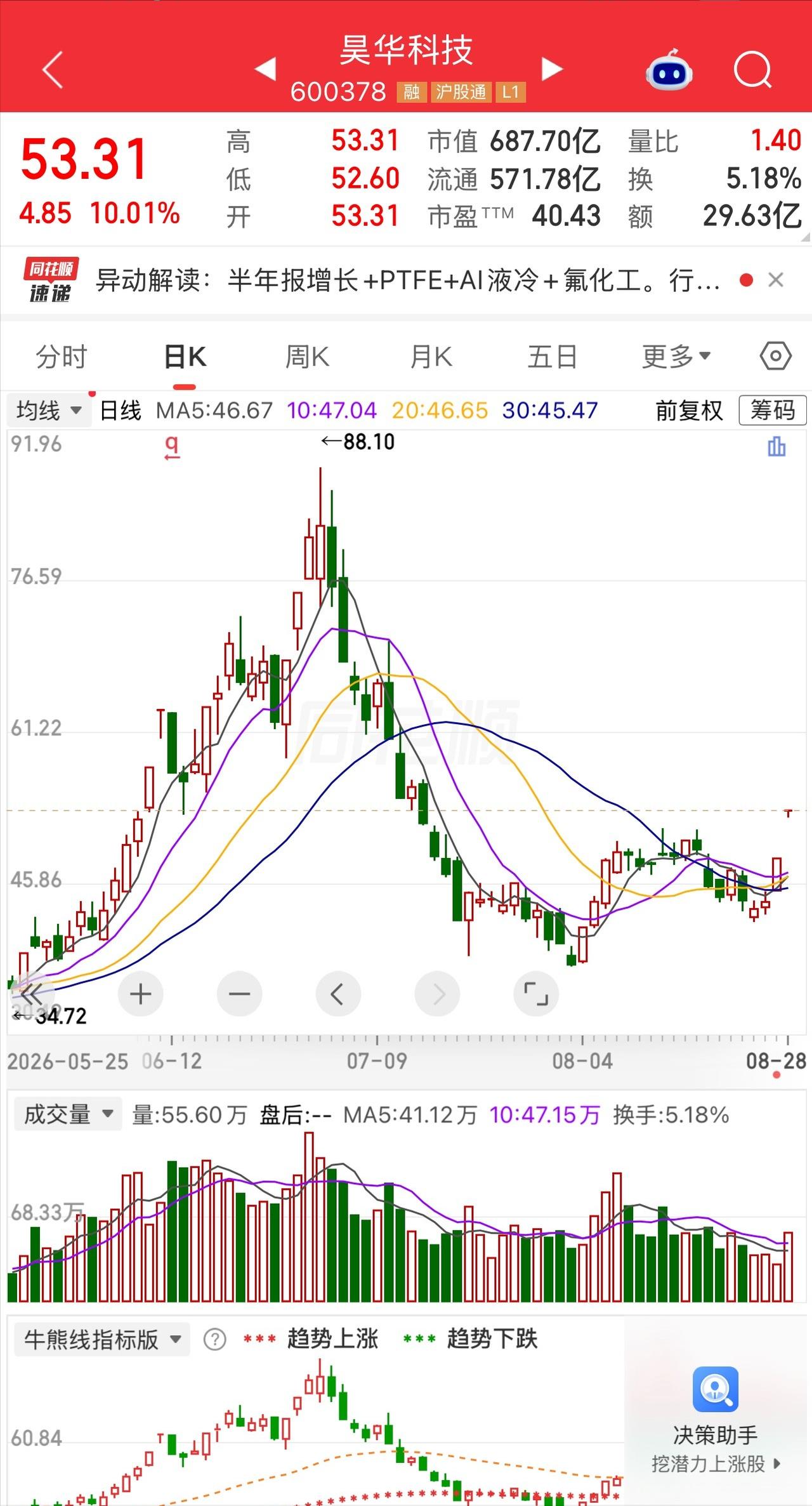
Task: Open the 决策助手 icon
Action: click(x=715, y=1389)
